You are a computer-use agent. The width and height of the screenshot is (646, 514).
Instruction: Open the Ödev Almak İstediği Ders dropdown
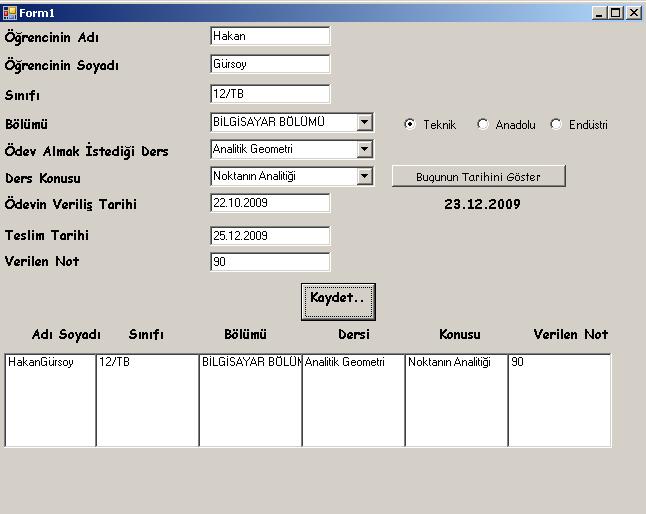coord(364,149)
